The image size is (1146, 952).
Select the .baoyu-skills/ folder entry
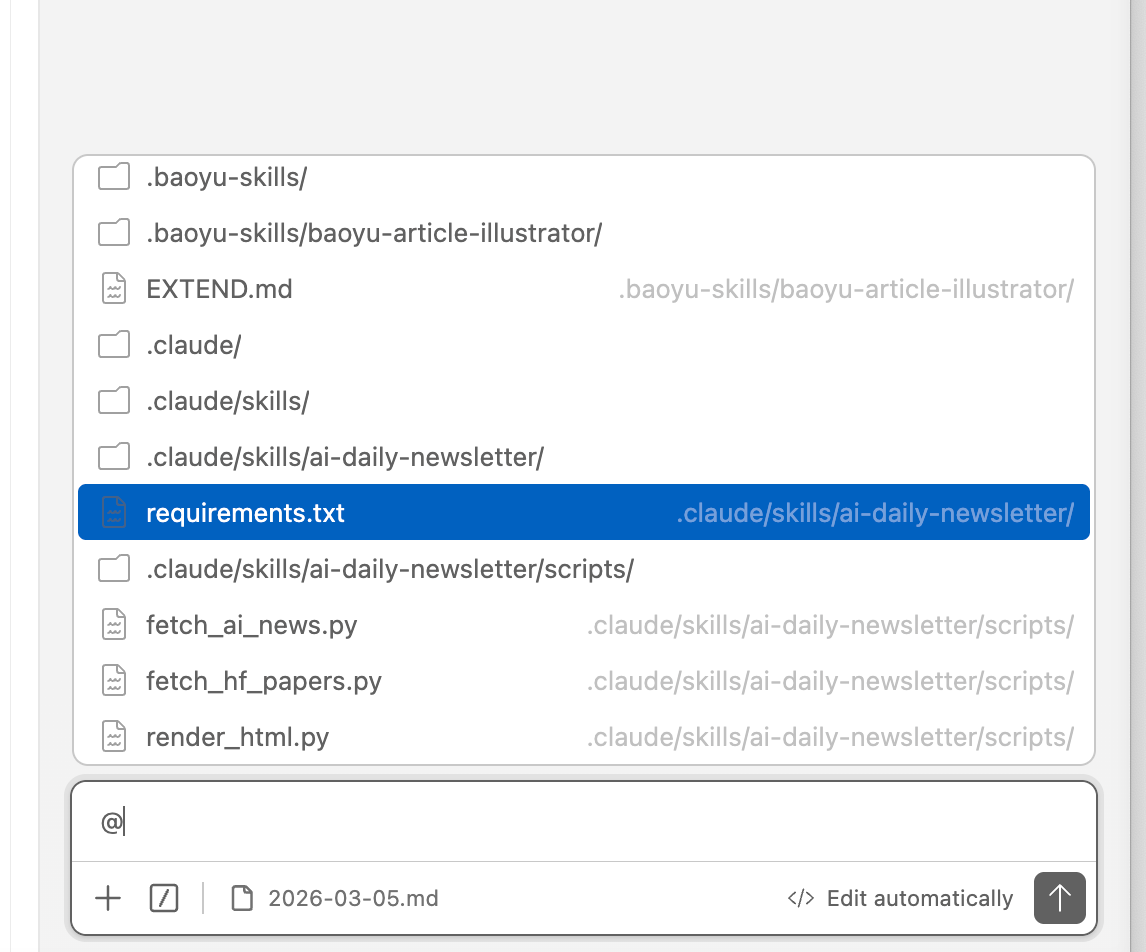pos(226,178)
